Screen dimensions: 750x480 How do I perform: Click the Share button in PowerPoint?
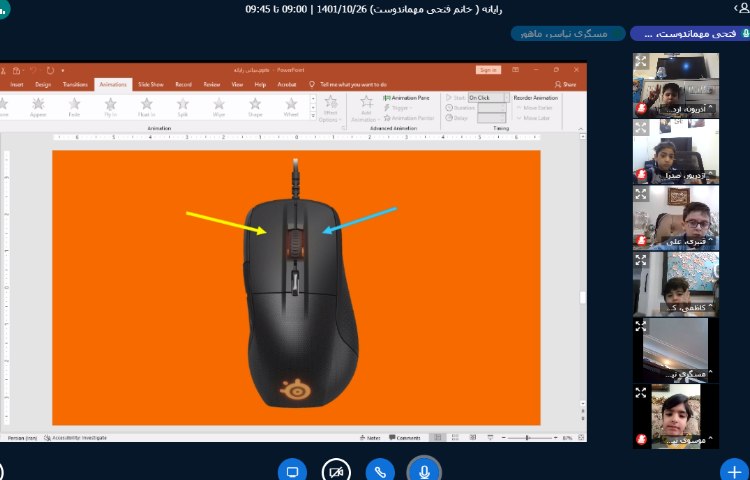tap(567, 85)
